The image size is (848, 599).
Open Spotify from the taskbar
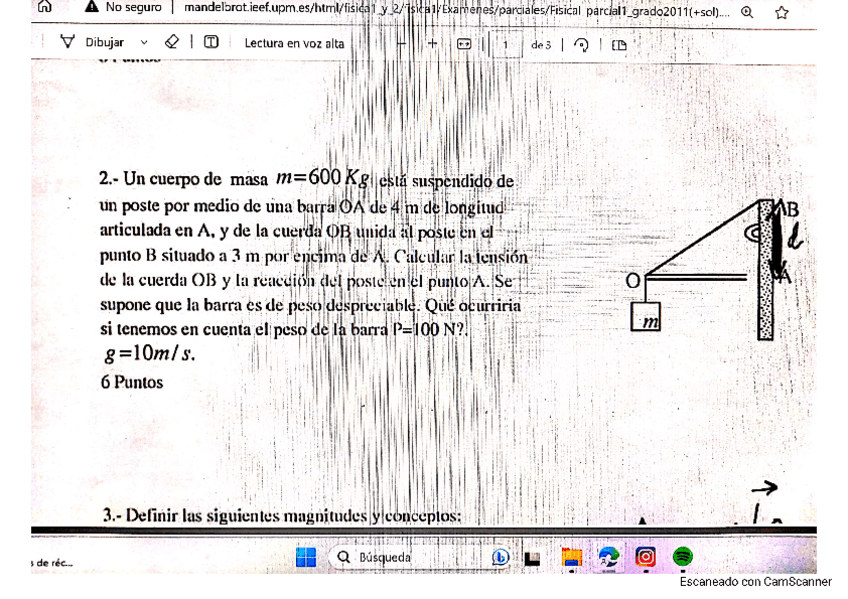click(x=682, y=557)
